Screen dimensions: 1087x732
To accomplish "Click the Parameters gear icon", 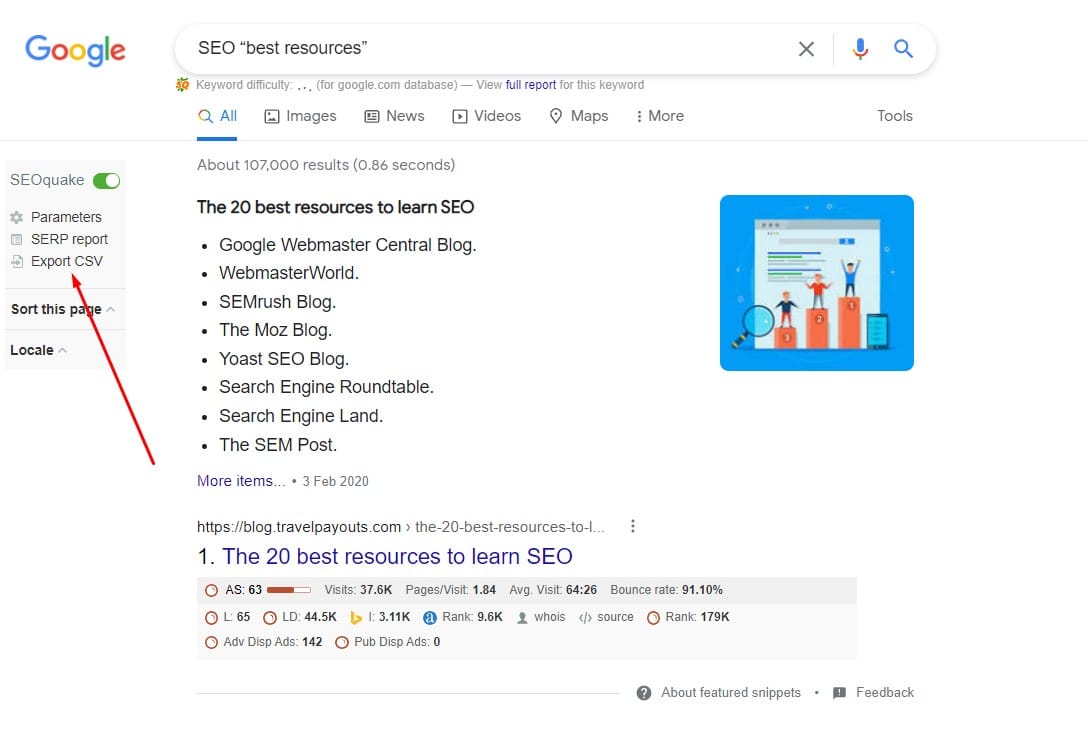I will point(17,218).
